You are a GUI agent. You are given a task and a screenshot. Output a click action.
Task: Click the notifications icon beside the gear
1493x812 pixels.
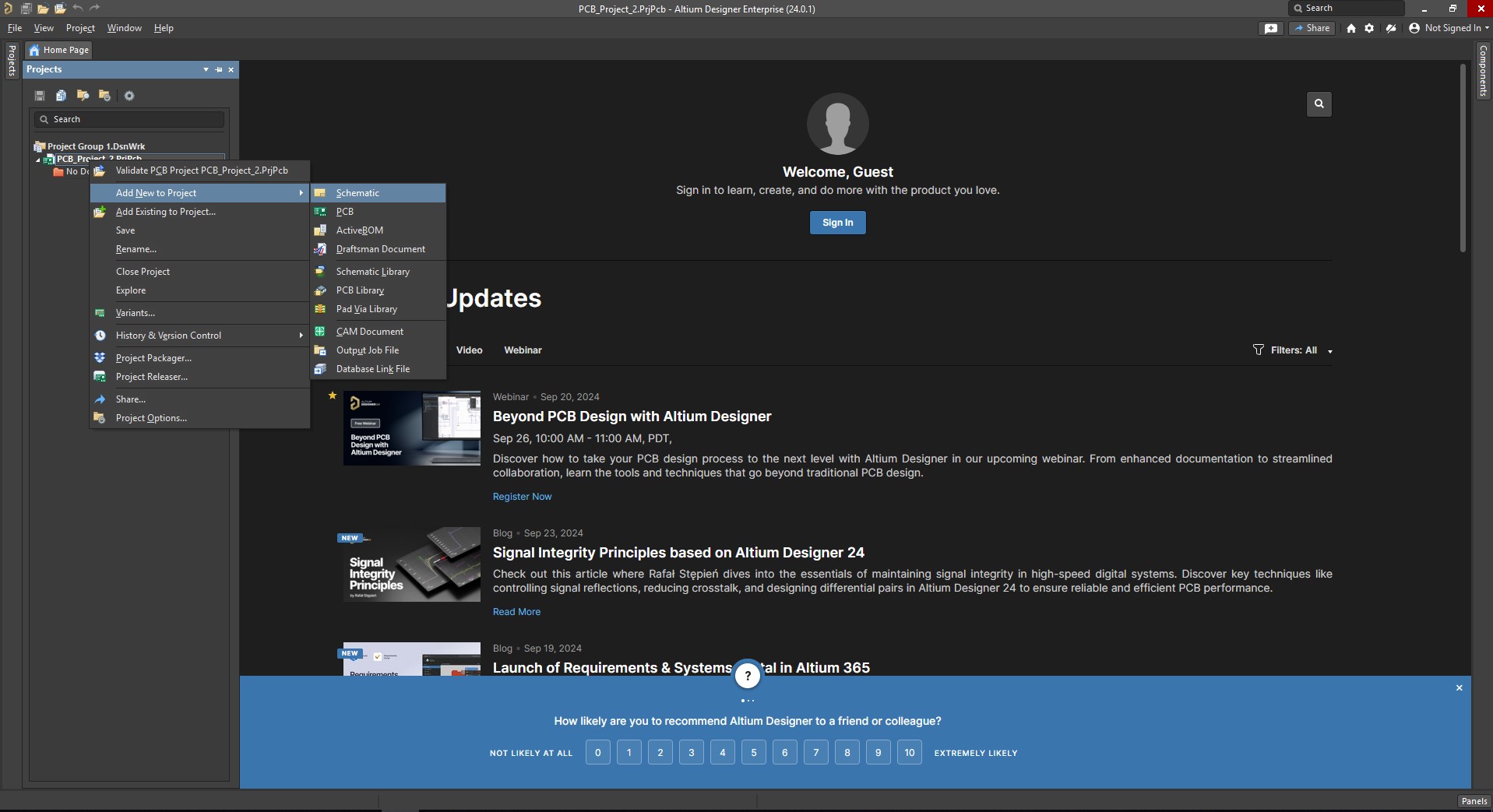[x=1391, y=28]
